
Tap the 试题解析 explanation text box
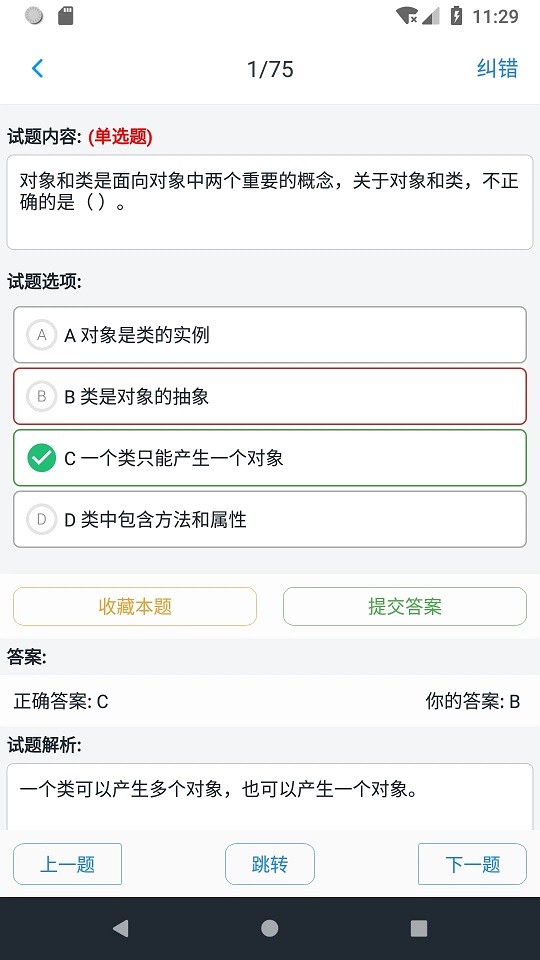point(270,797)
